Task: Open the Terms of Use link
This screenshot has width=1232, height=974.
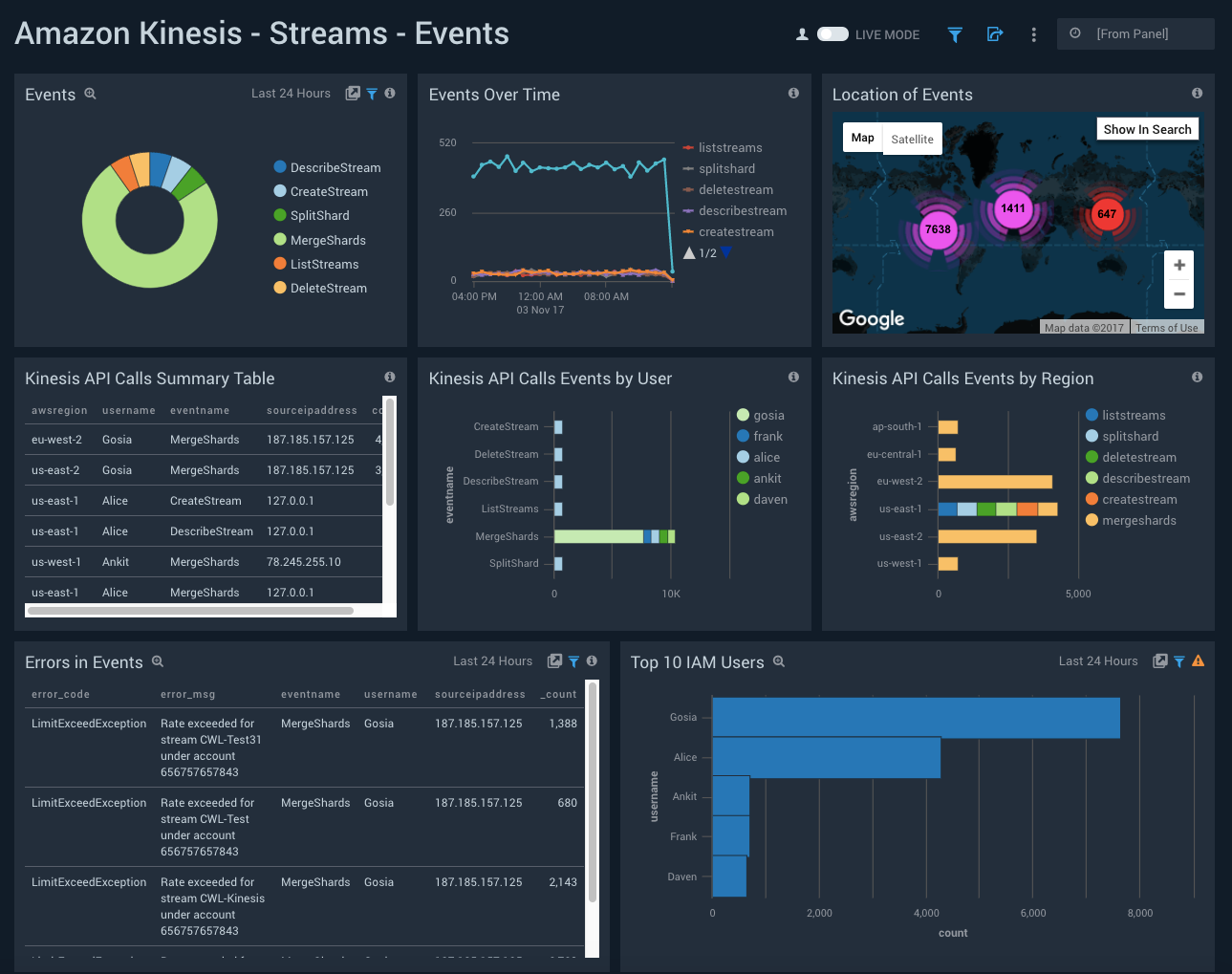Action: click(x=1166, y=328)
